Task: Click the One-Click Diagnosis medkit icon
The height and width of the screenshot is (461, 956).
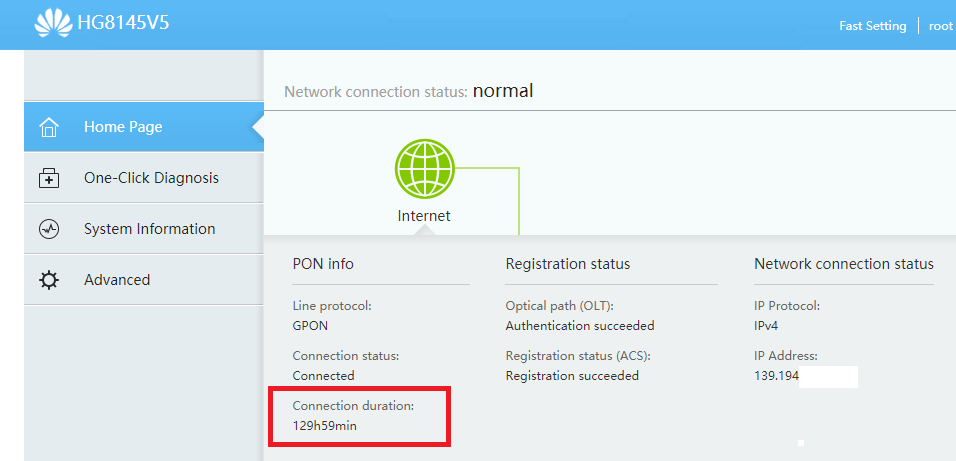Action: click(48, 179)
